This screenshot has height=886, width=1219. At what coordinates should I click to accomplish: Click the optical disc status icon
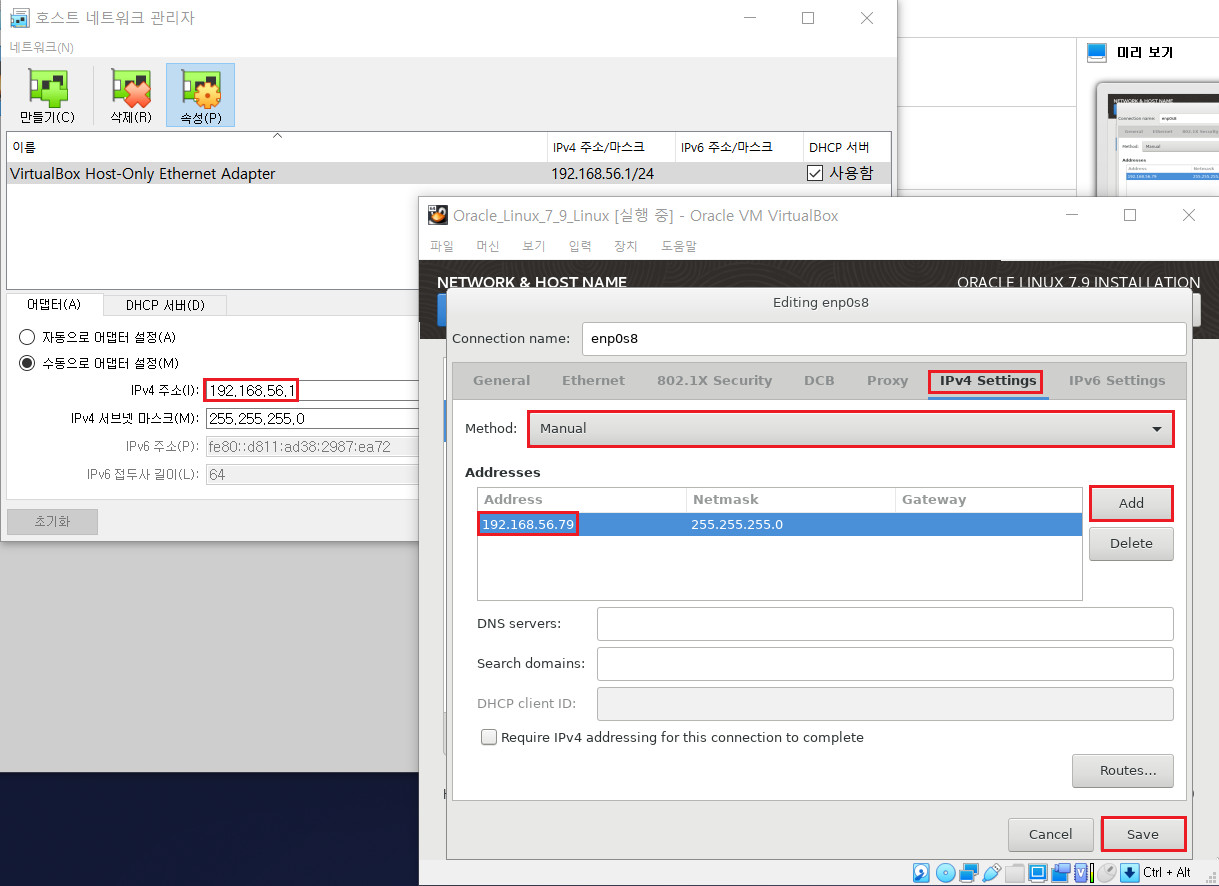pos(946,872)
